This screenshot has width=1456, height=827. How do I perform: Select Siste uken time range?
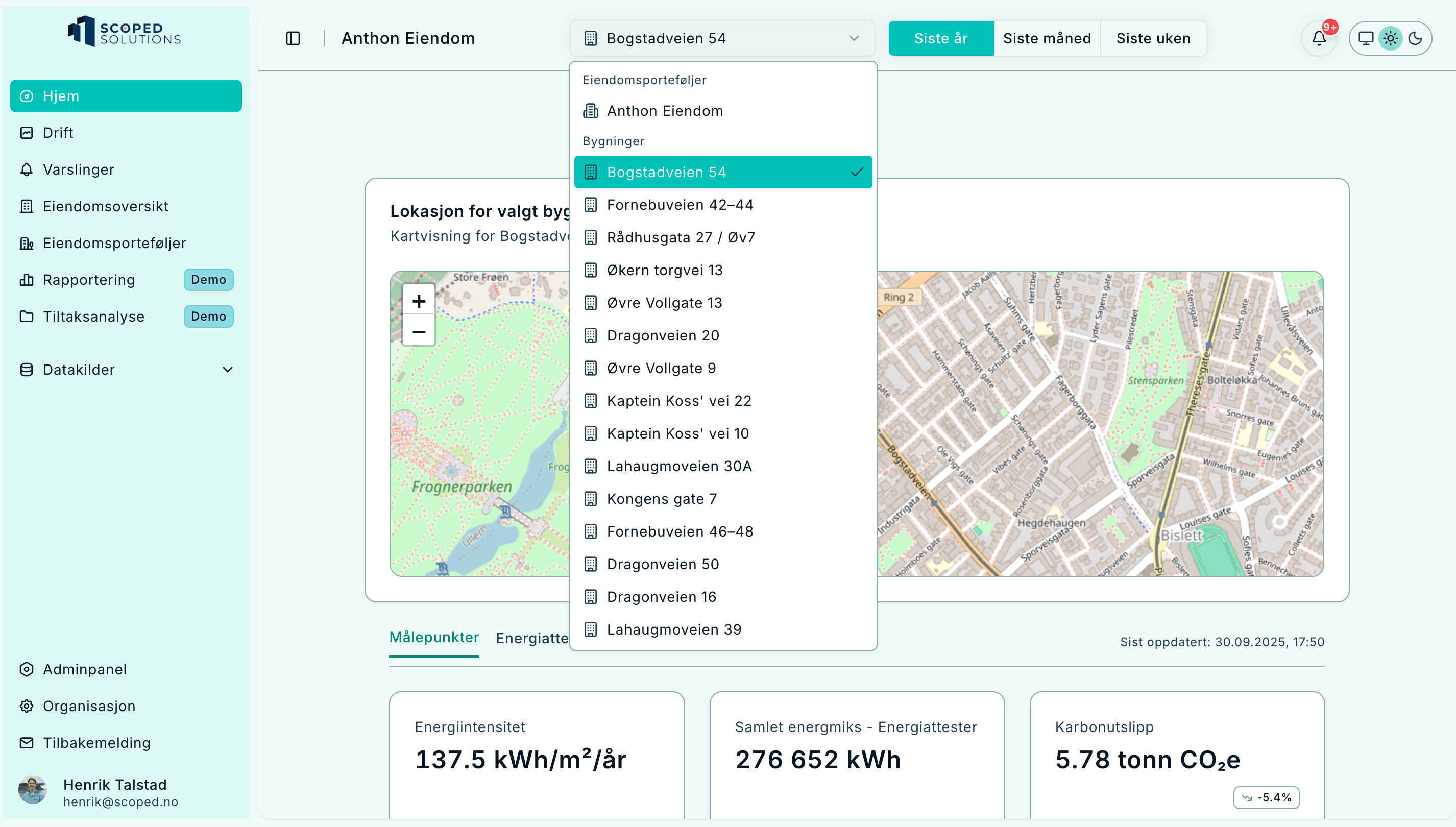(x=1153, y=38)
